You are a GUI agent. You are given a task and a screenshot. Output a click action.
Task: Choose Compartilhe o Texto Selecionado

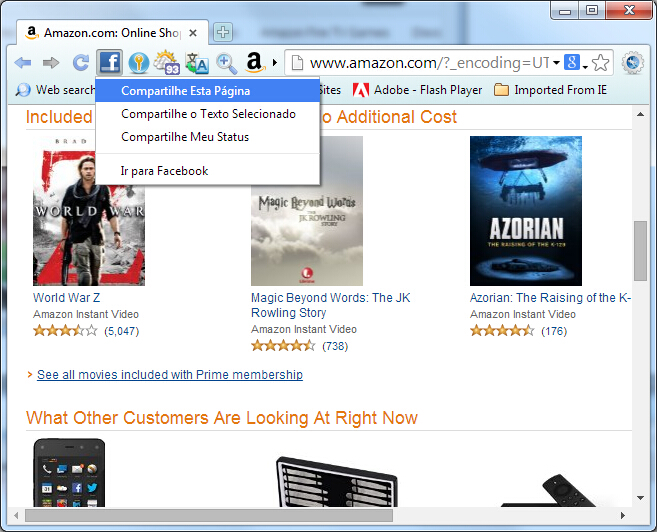[x=207, y=114]
